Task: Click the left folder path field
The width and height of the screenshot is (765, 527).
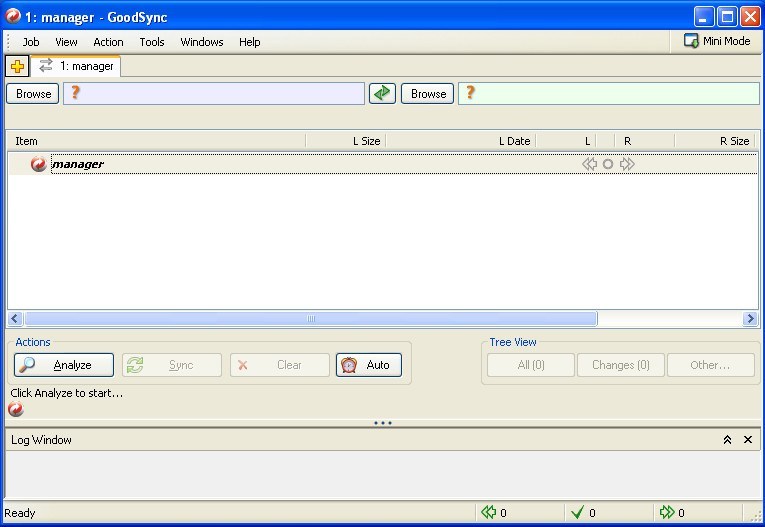Action: click(x=214, y=93)
